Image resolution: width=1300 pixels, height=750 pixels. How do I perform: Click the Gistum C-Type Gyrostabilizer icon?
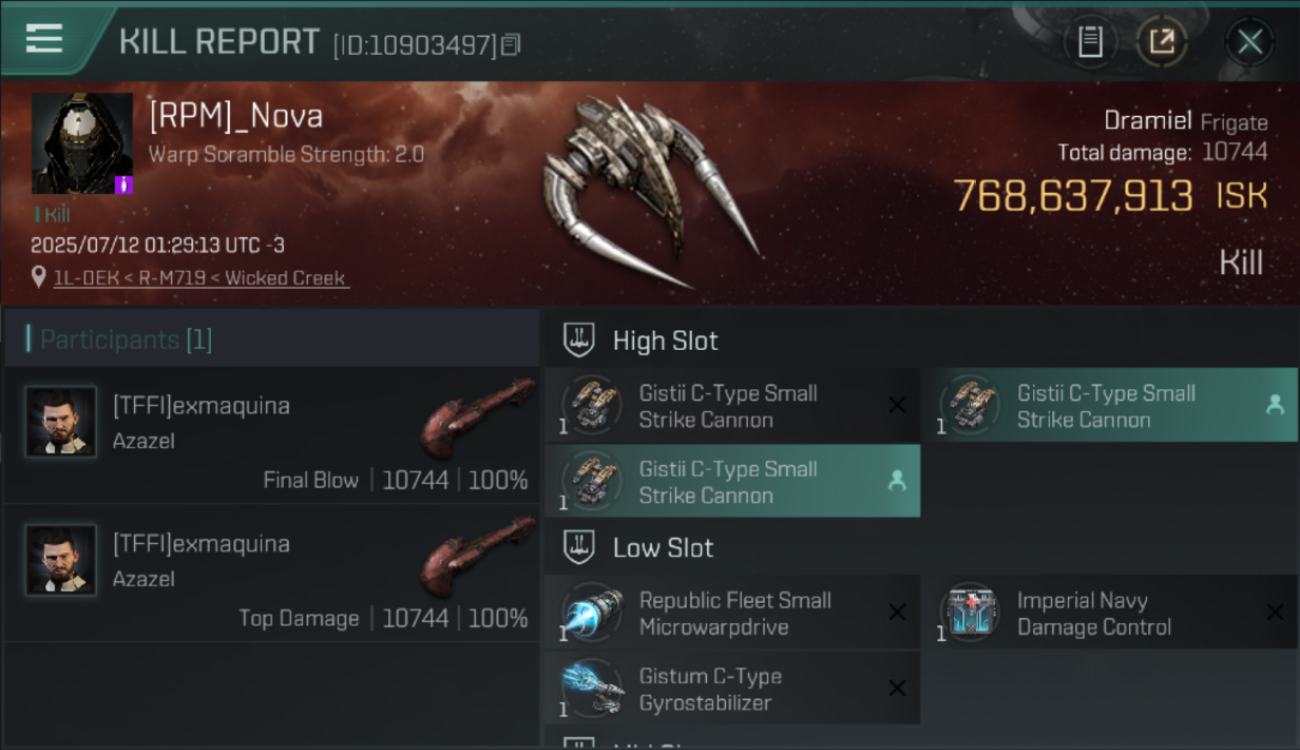(x=592, y=688)
